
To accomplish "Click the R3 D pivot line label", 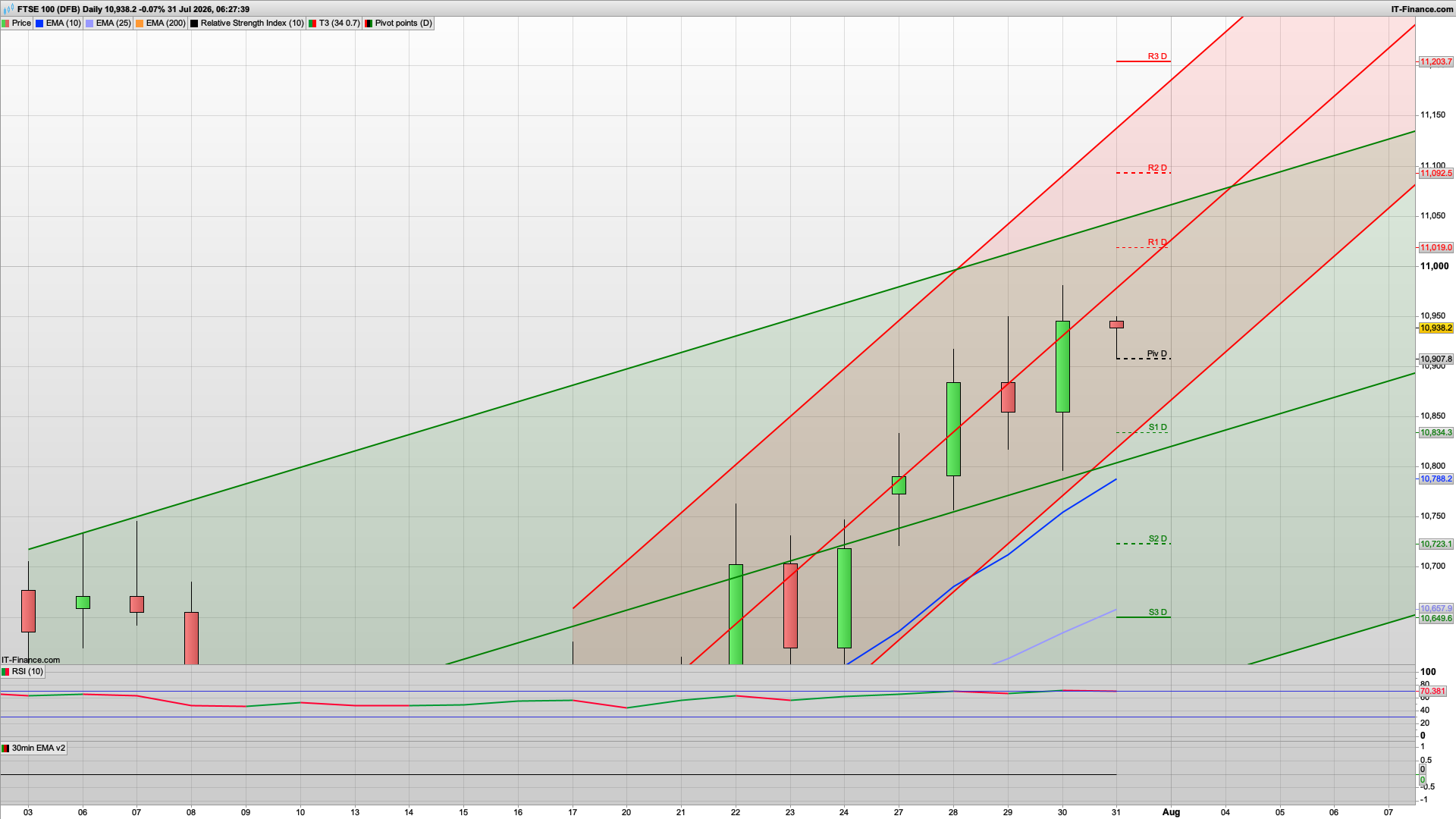I will (x=1157, y=57).
